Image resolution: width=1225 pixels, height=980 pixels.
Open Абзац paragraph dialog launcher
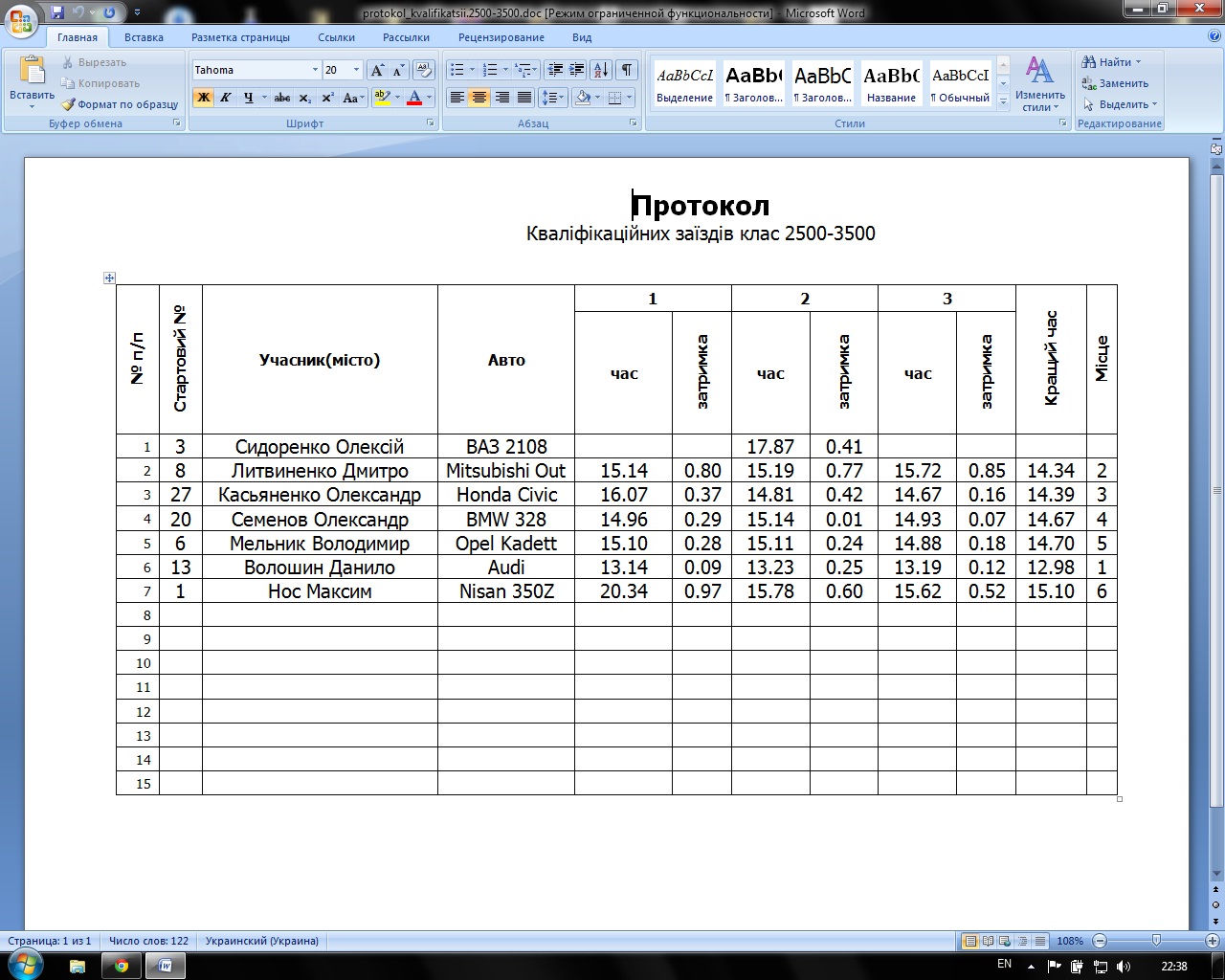pyautogui.click(x=634, y=123)
